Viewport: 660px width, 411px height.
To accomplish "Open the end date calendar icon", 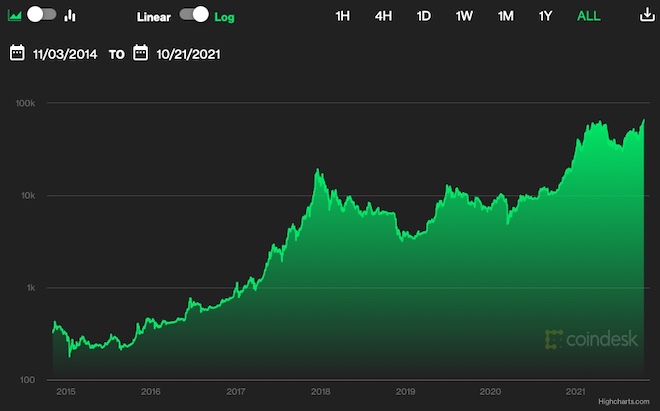I will (141, 53).
